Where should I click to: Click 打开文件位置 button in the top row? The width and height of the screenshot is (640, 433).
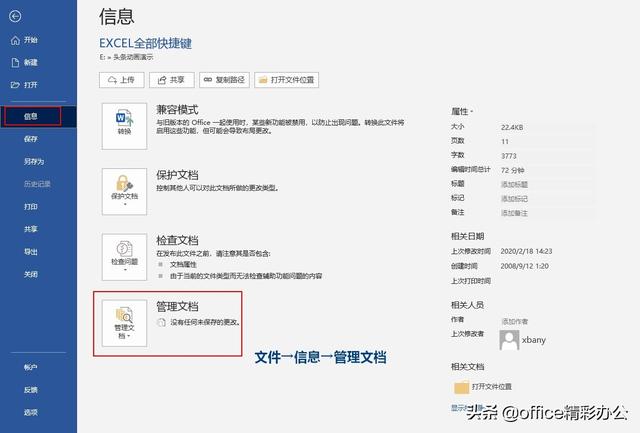point(287,80)
